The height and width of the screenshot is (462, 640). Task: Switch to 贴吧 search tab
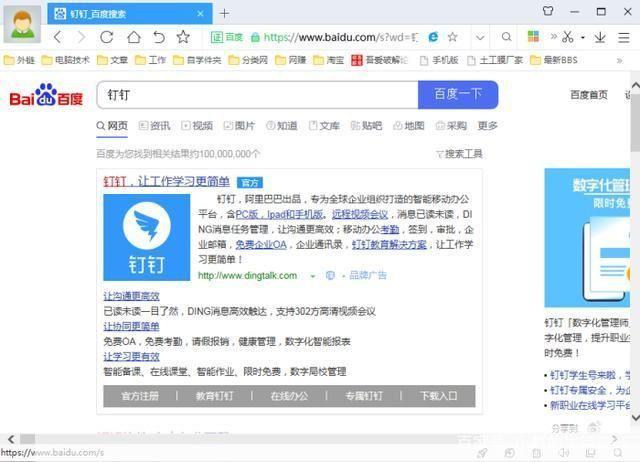click(367, 126)
